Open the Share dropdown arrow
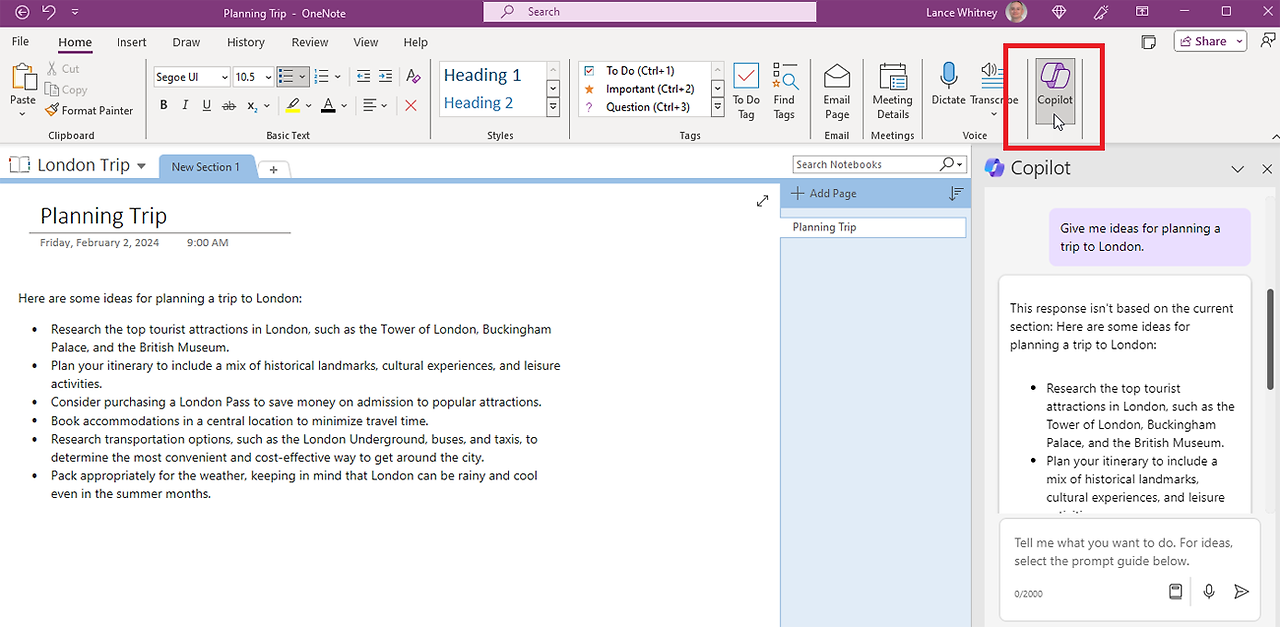1280x627 pixels. point(1240,42)
